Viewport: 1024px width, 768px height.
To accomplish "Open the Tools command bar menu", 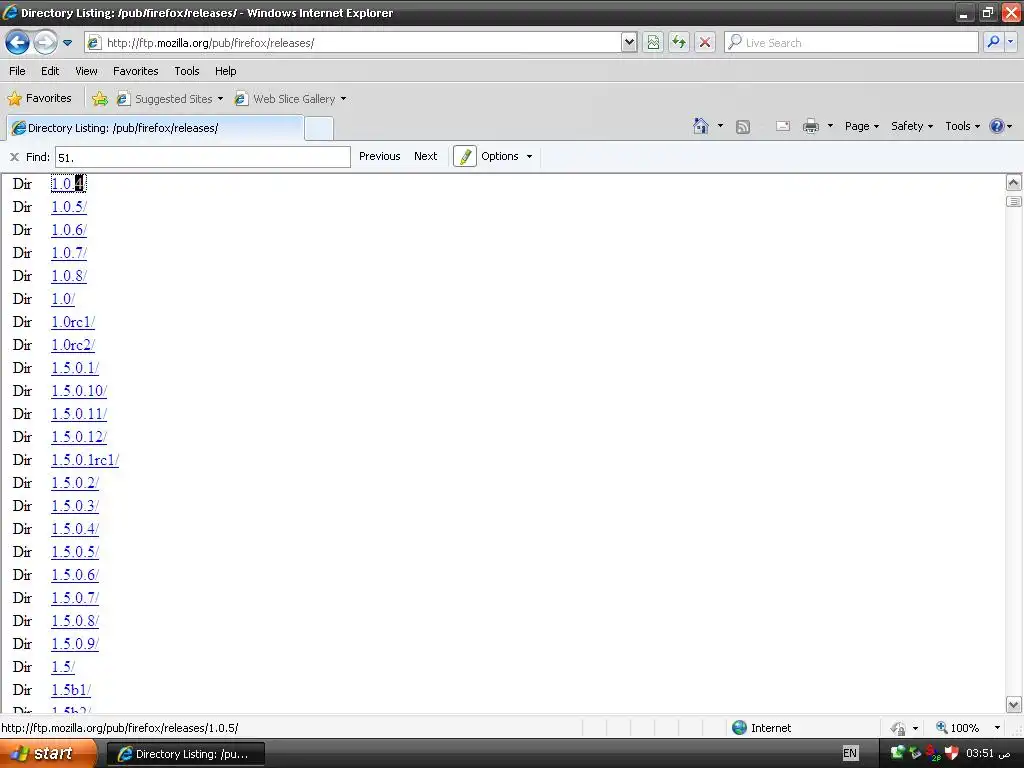I will pyautogui.click(x=963, y=126).
